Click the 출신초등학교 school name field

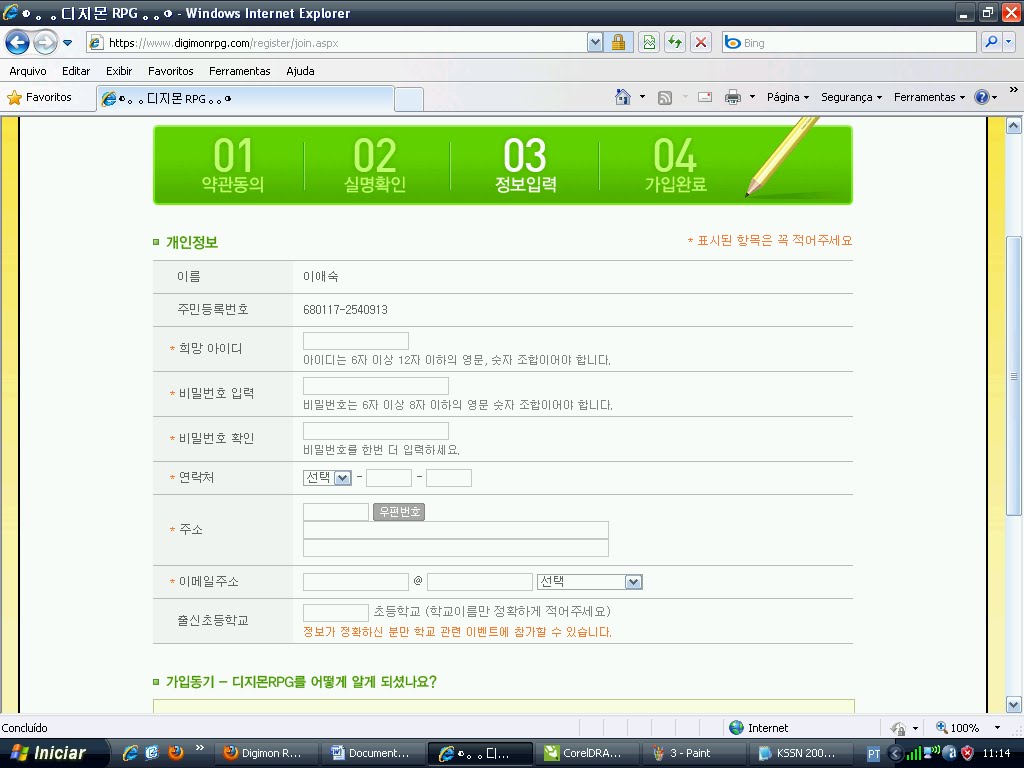(336, 613)
